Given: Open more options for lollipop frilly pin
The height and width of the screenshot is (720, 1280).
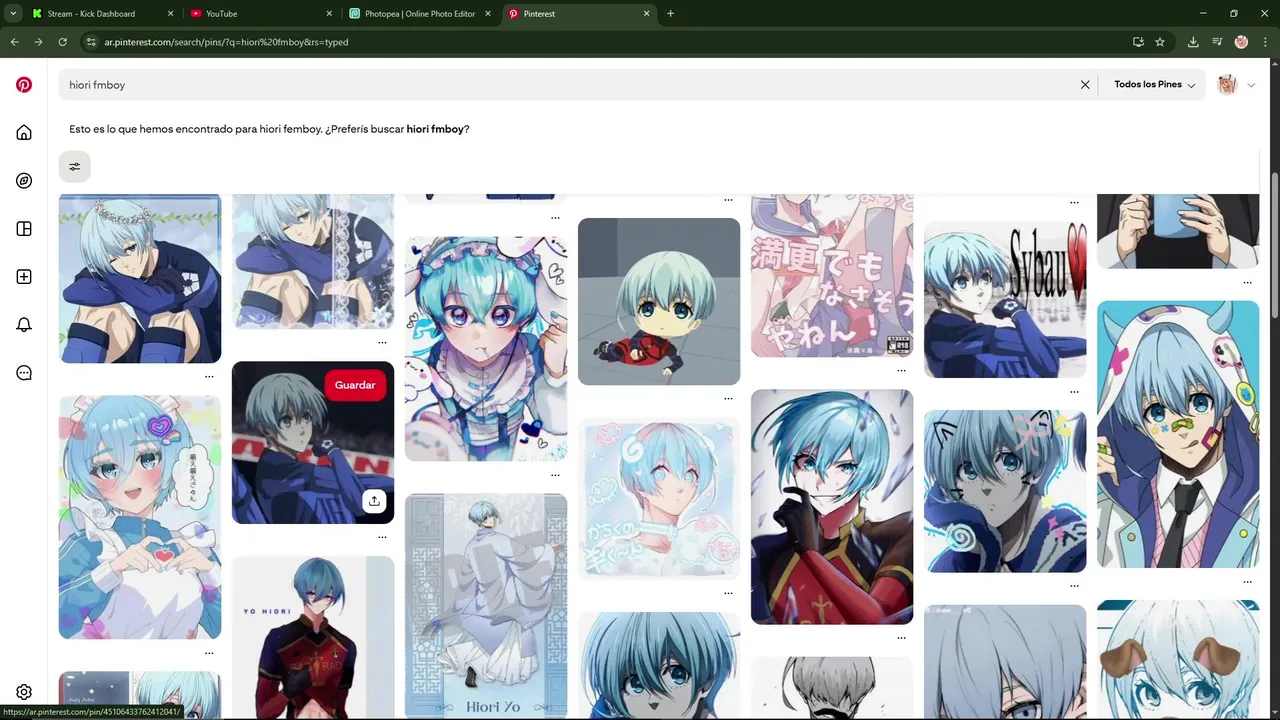Looking at the screenshot, I should click(x=555, y=474).
